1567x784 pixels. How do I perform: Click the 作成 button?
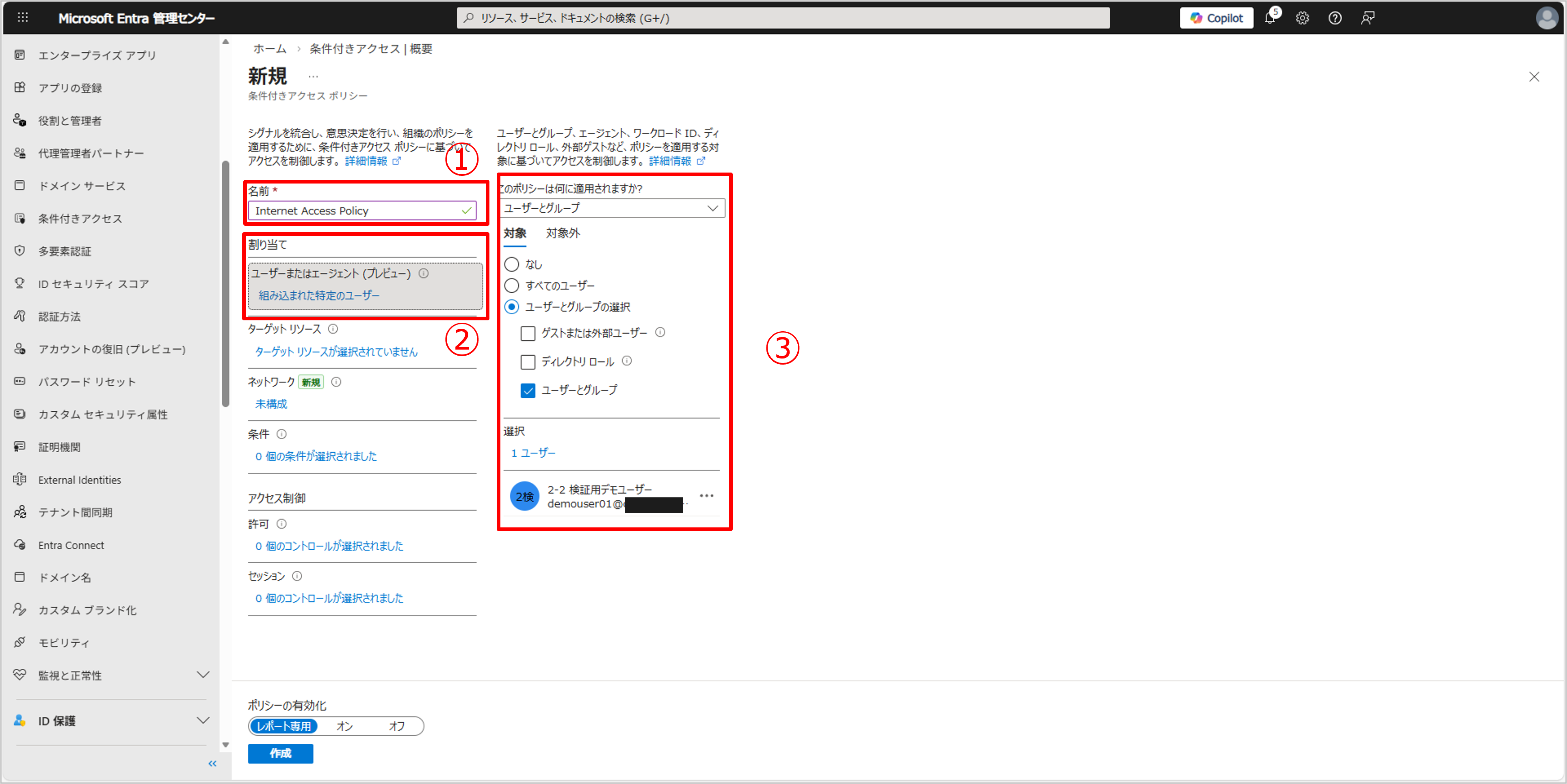[280, 753]
